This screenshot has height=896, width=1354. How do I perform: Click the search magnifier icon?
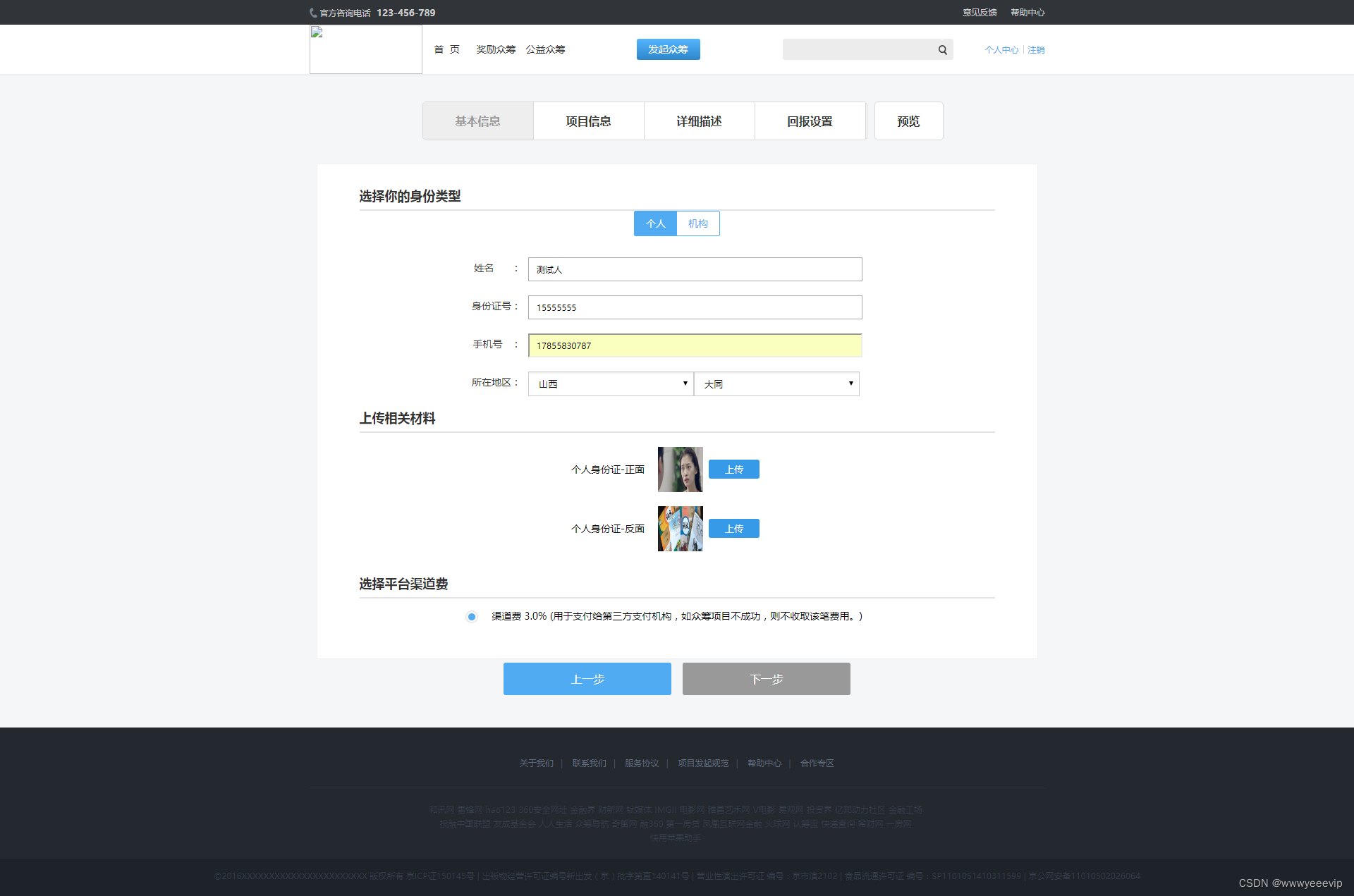(x=942, y=50)
